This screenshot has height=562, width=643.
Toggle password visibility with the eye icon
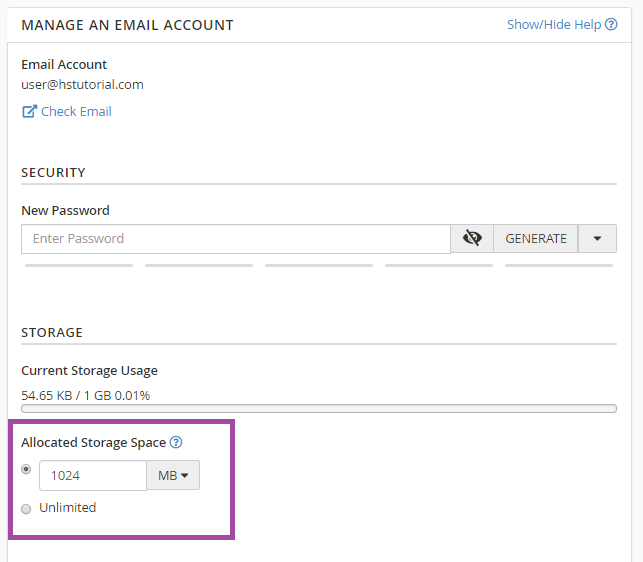pos(472,239)
